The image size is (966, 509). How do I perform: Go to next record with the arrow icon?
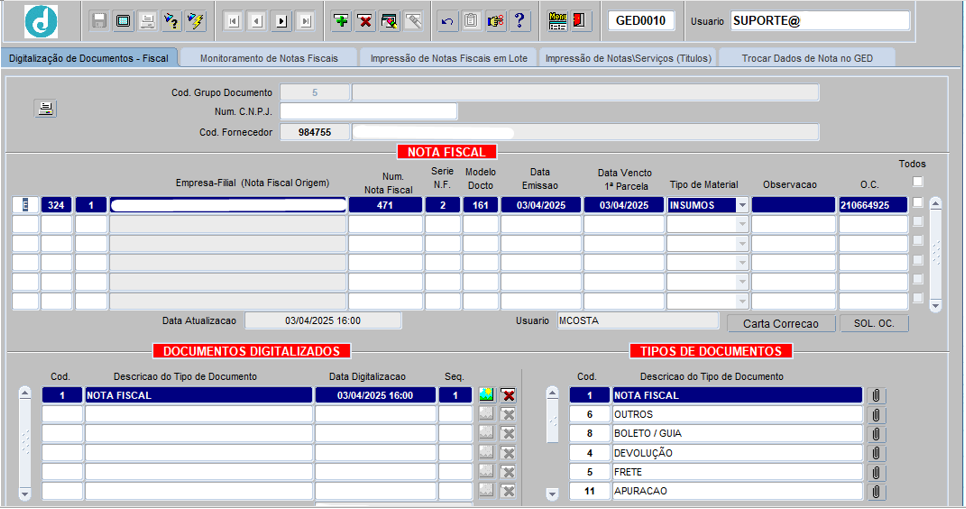tap(282, 21)
